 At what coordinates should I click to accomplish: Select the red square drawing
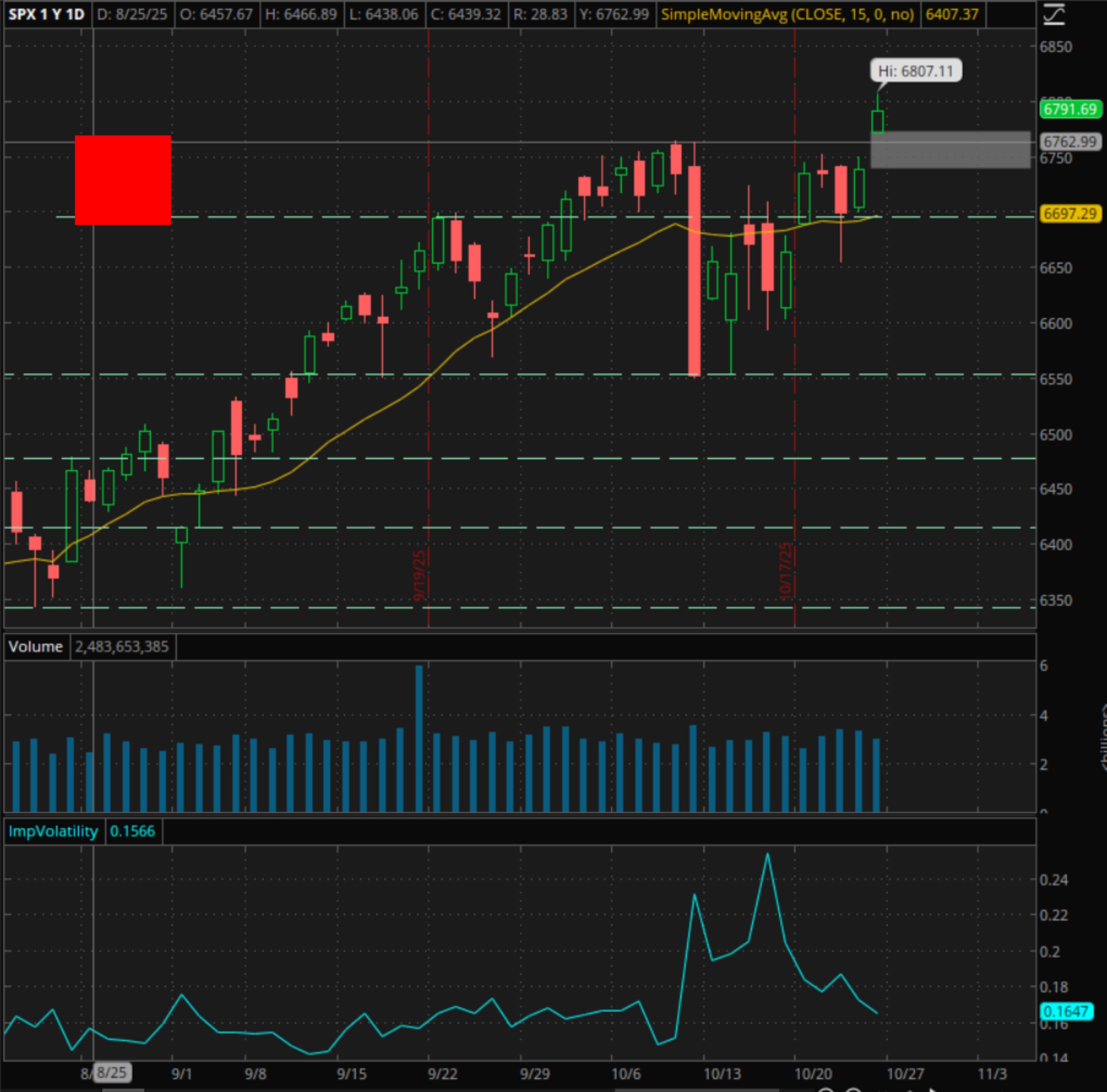[123, 180]
